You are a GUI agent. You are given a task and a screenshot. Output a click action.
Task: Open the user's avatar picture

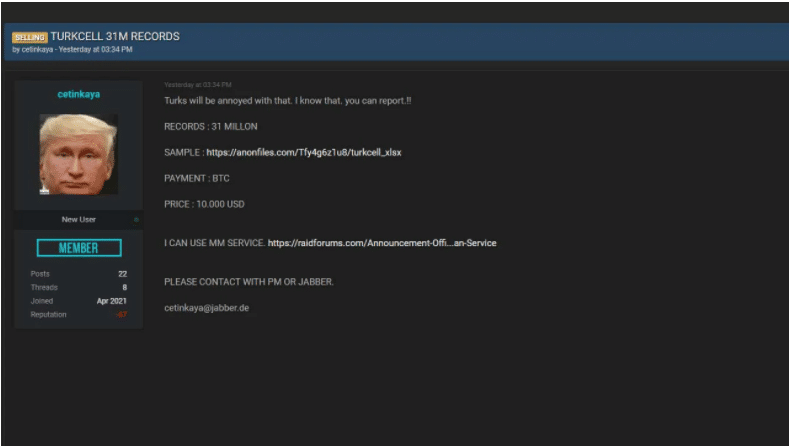[78, 154]
